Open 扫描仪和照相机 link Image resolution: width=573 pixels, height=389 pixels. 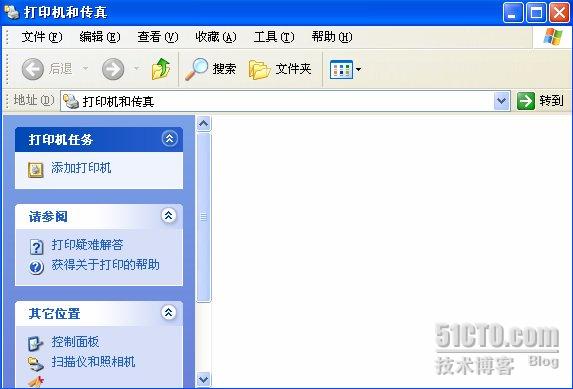click(x=93, y=362)
